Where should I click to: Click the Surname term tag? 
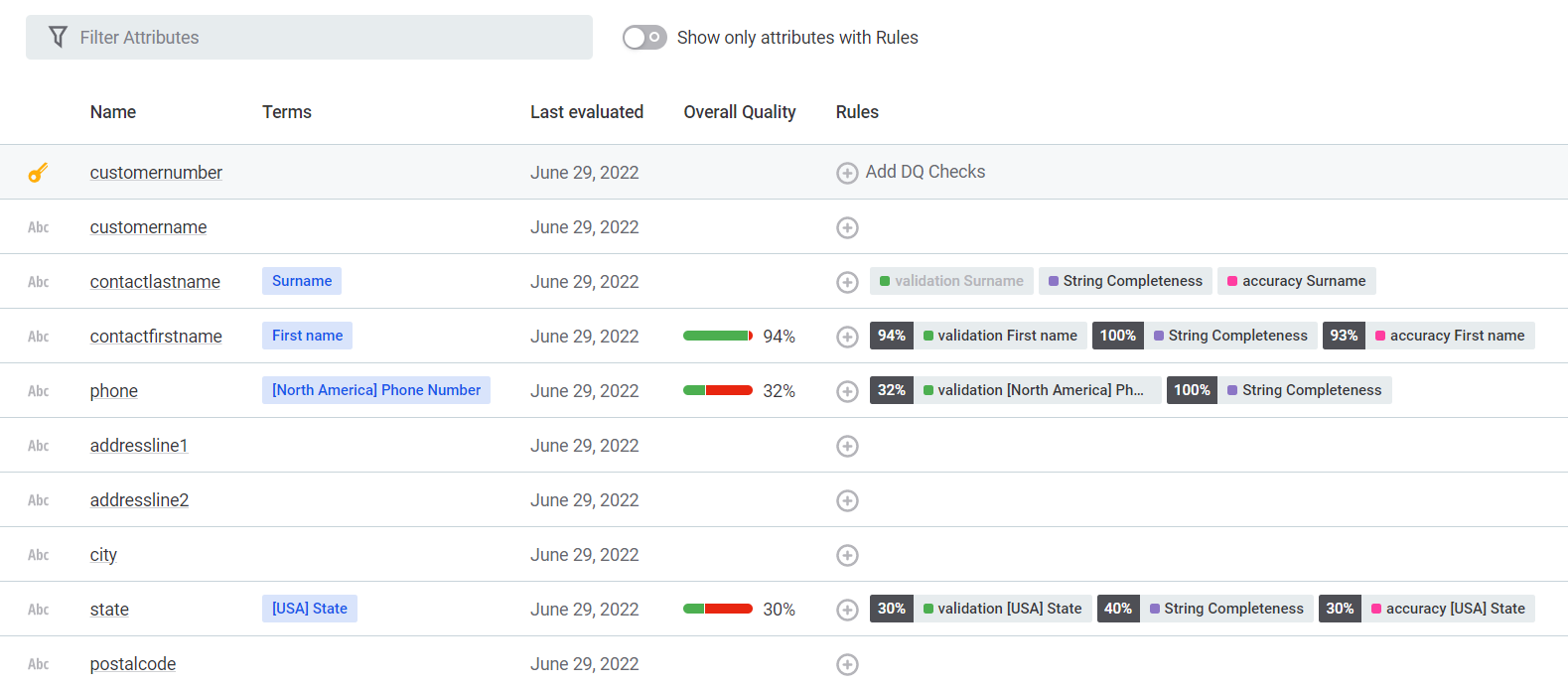pyautogui.click(x=302, y=281)
